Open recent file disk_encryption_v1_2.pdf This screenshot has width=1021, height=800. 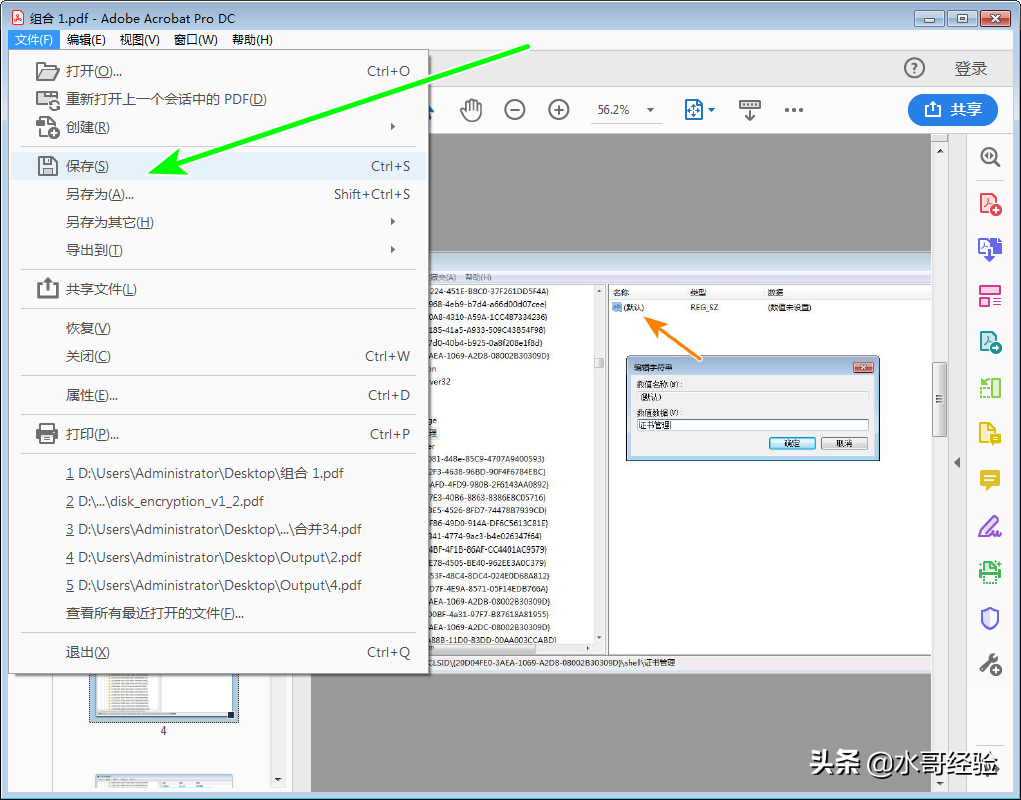[x=219, y=501]
